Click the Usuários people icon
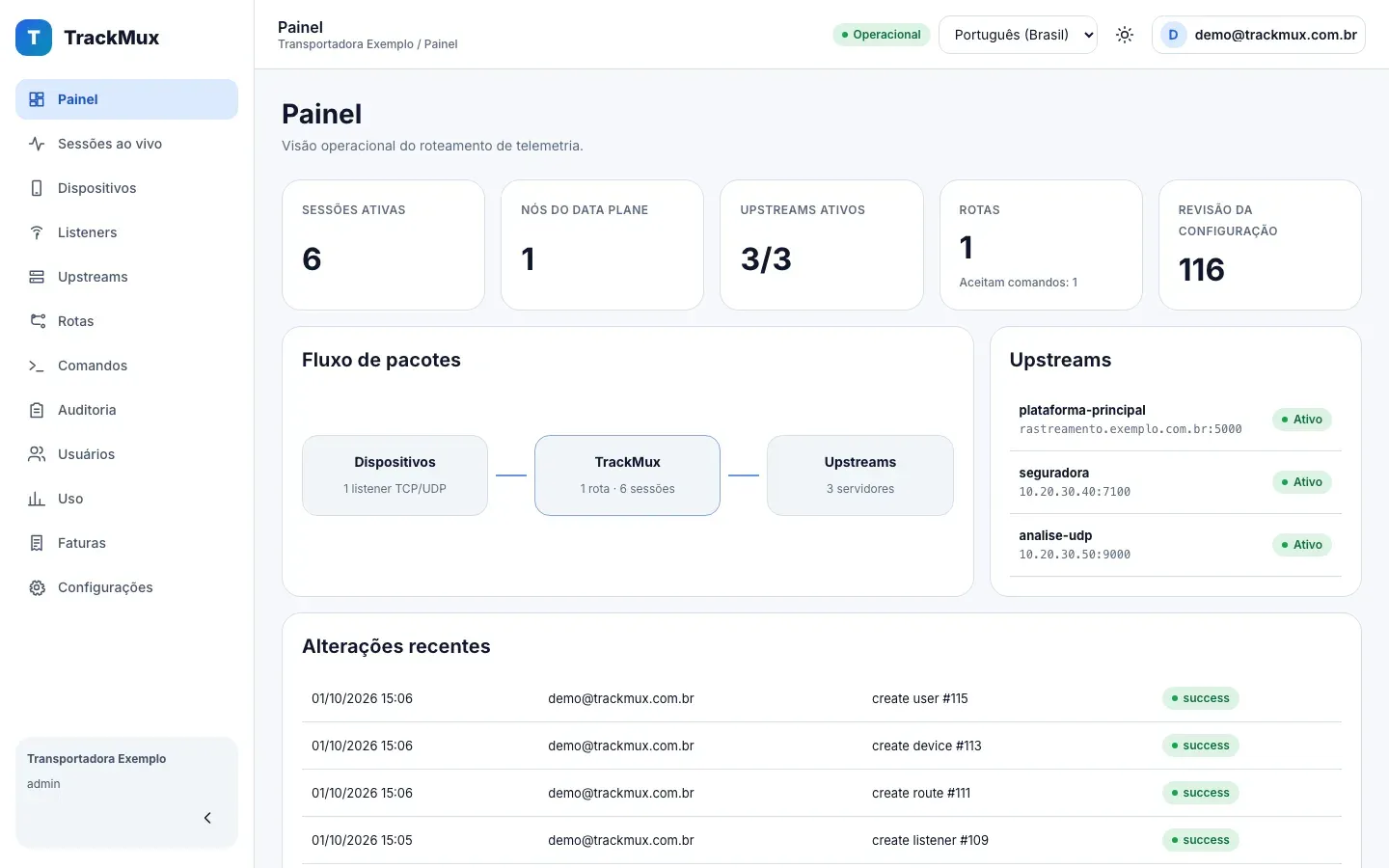Screen dimensions: 1389x868 (37, 454)
